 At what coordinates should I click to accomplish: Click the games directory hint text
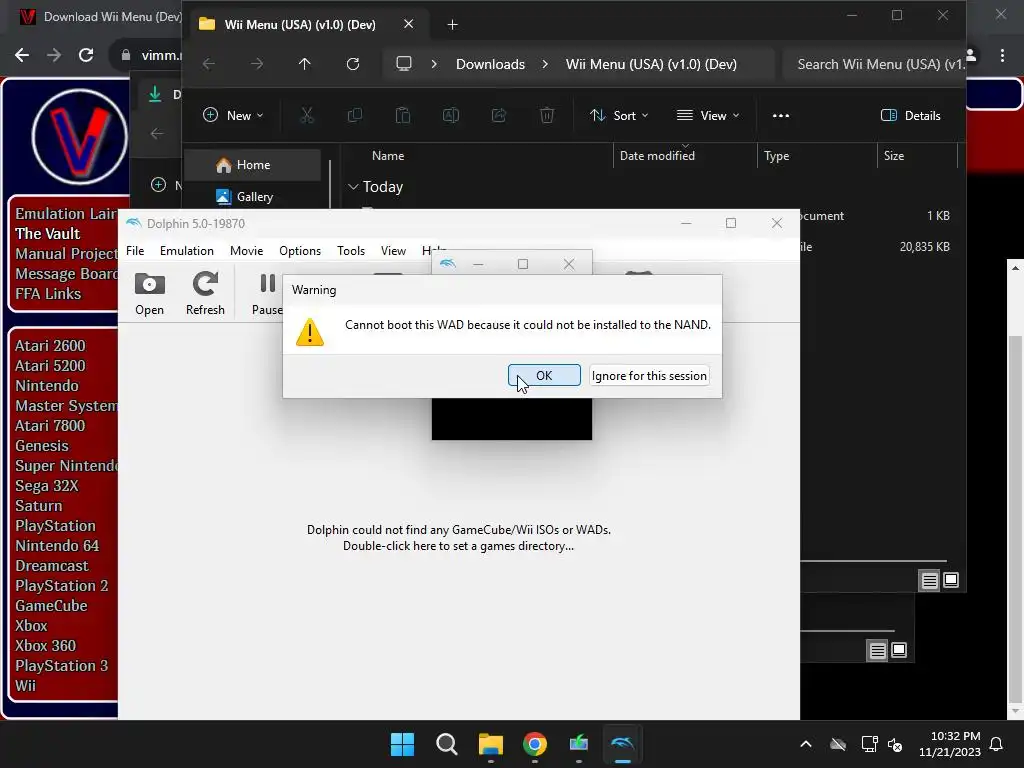coord(458,538)
